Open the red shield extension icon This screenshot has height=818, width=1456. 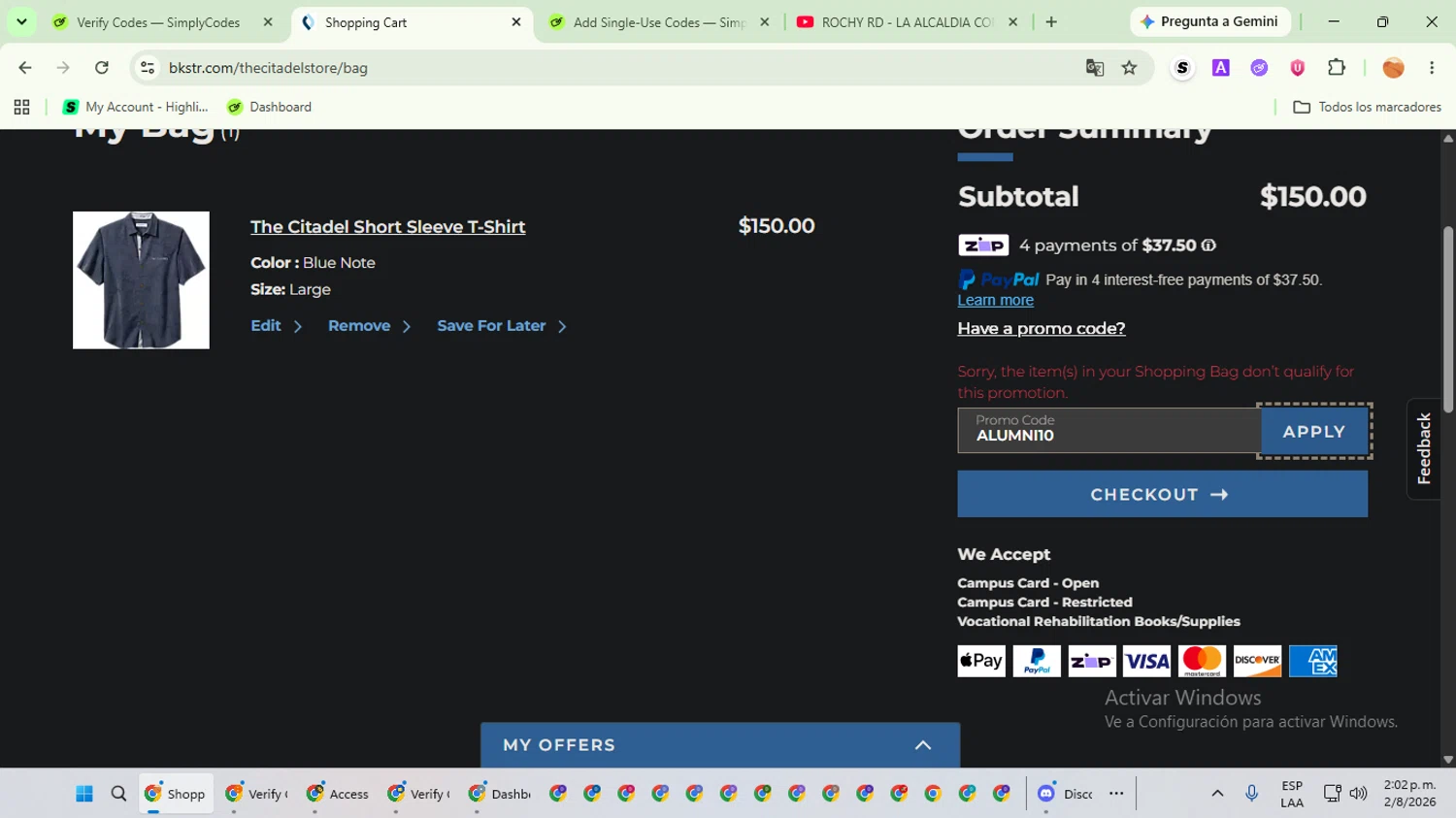(1298, 68)
